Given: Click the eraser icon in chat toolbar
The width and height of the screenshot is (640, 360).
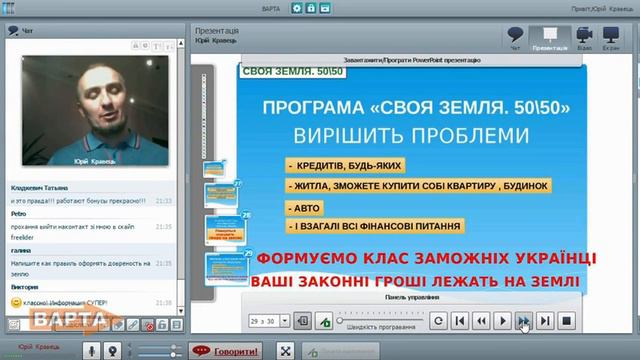Looking at the screenshot, I should [118, 325].
